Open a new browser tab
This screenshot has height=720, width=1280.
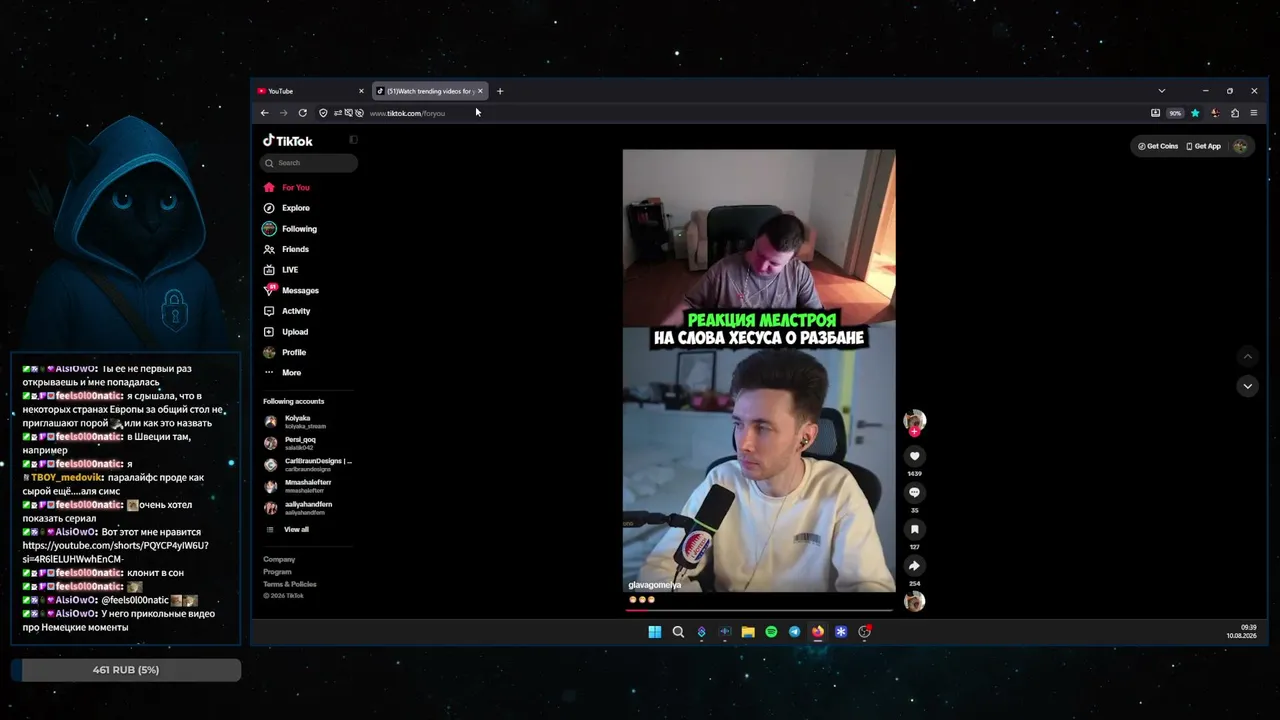(500, 91)
